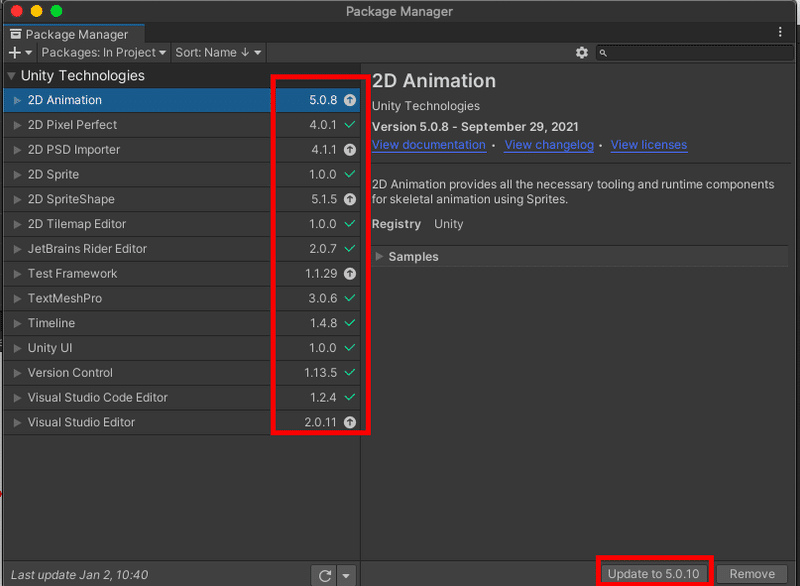Click the search magnifier icon

tap(603, 53)
